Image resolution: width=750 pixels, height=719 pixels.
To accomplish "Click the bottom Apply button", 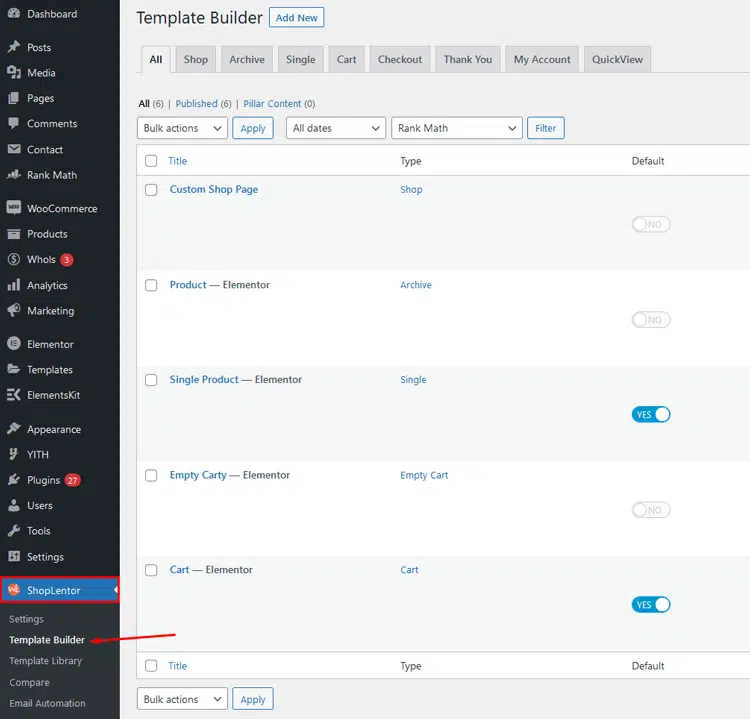I will (253, 699).
